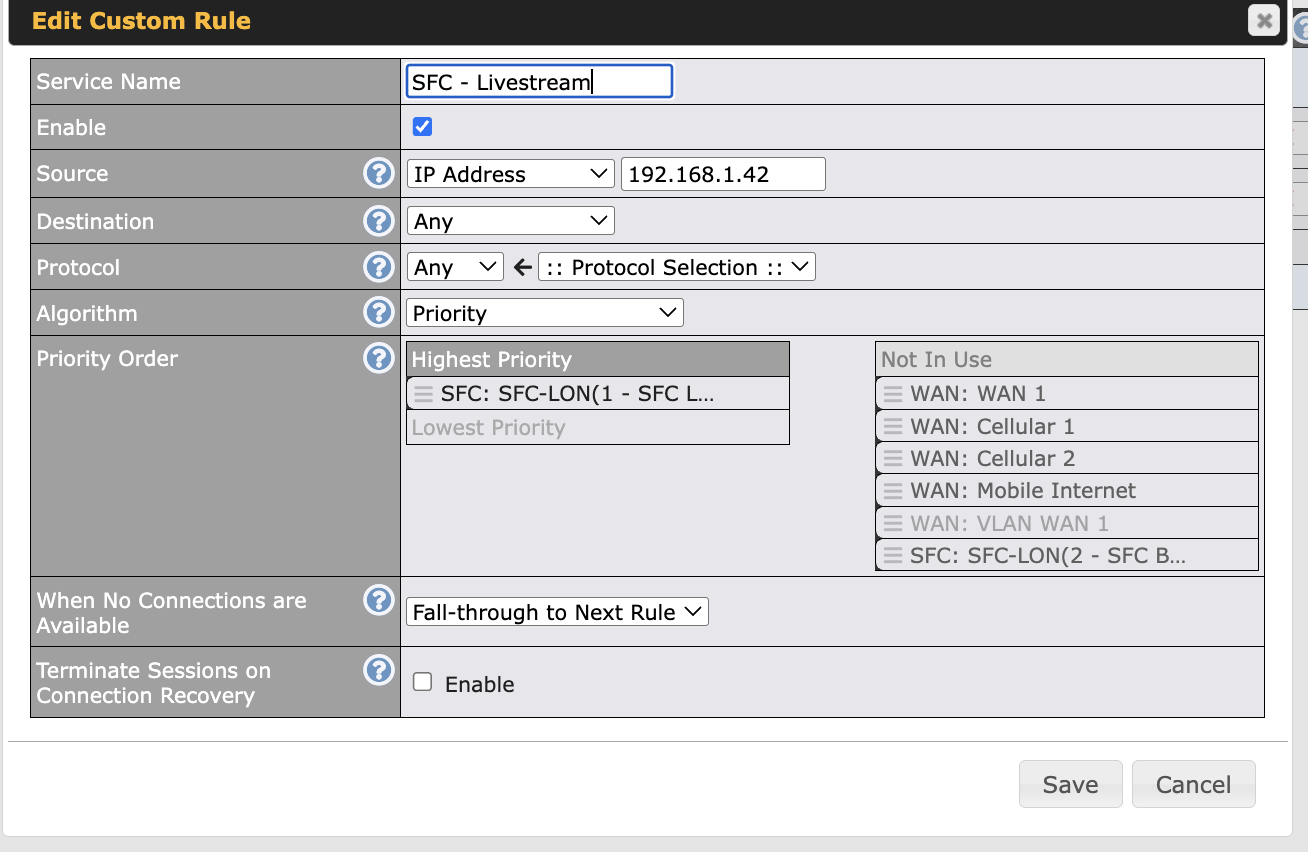Click the Service Name text field
The image size is (1308, 852).
539,82
